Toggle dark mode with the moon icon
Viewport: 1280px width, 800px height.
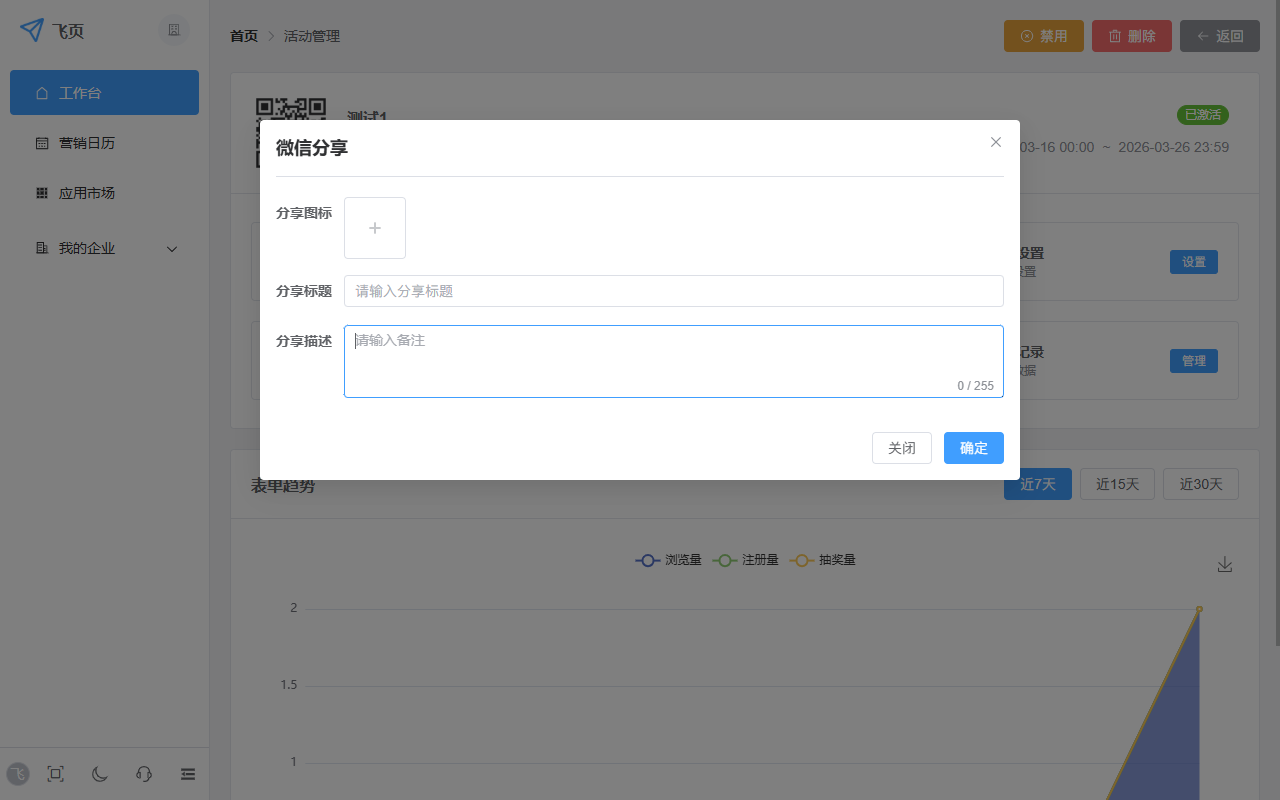tap(99, 774)
